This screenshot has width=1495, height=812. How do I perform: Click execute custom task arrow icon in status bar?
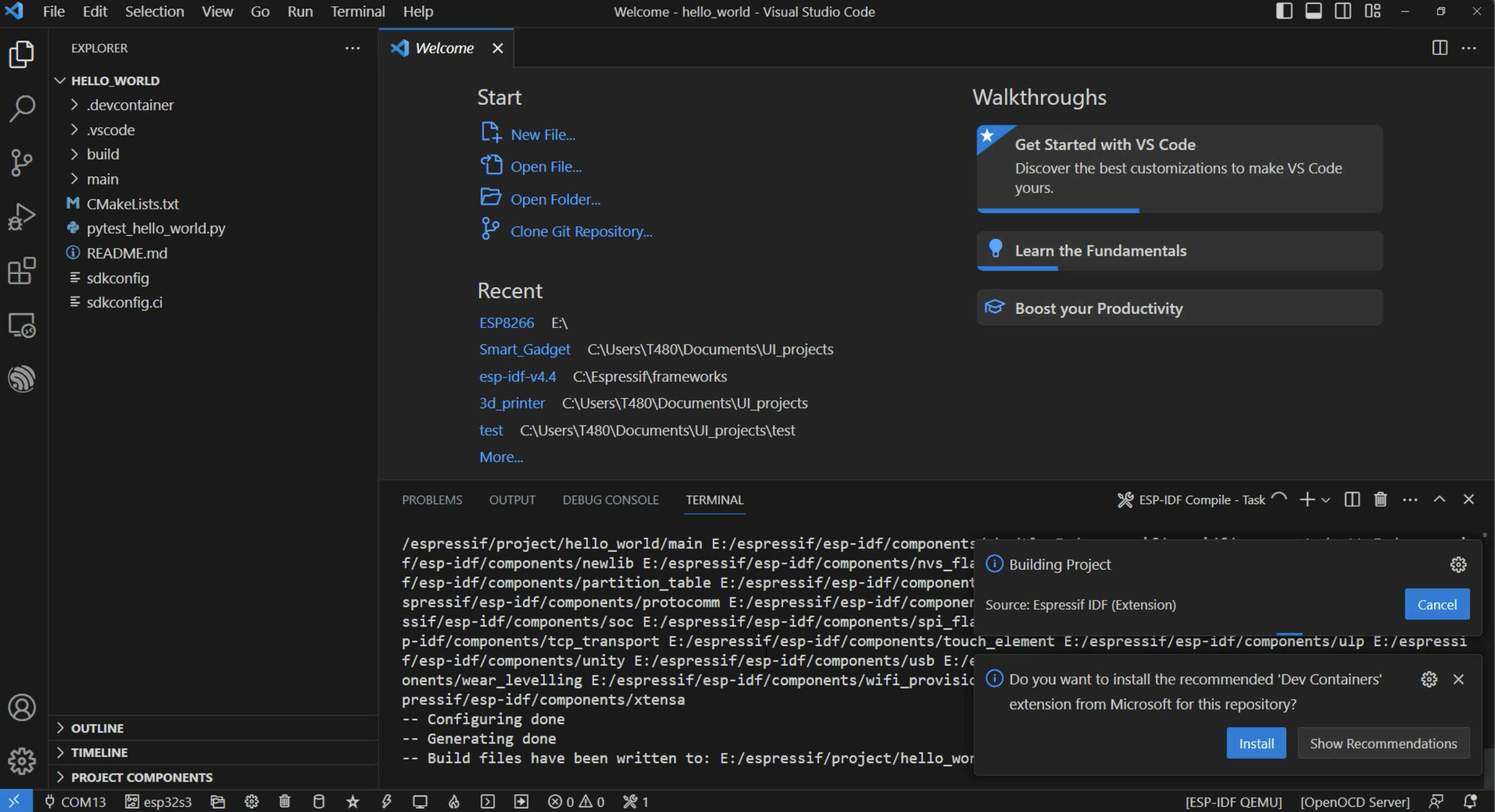[x=521, y=801]
